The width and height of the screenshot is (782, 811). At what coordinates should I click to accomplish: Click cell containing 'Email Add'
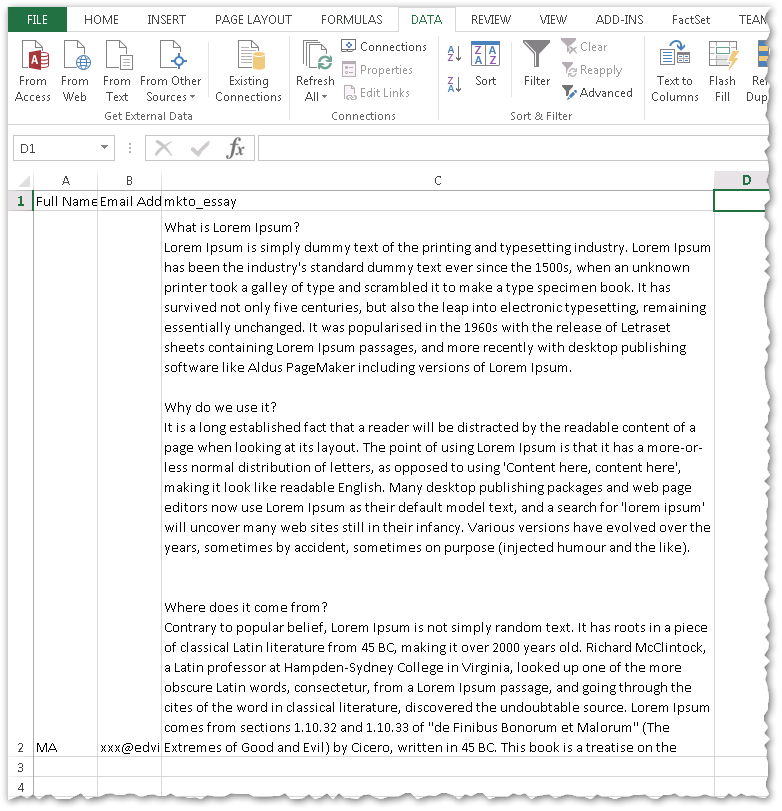pos(129,201)
